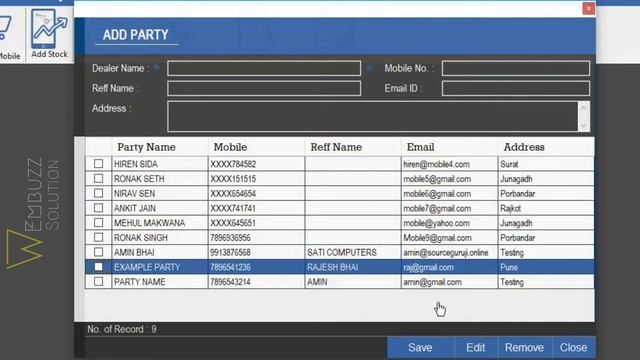Toggle the EXAMPLE PARTY row checkbox
This screenshot has height=360, width=640.
(98, 267)
